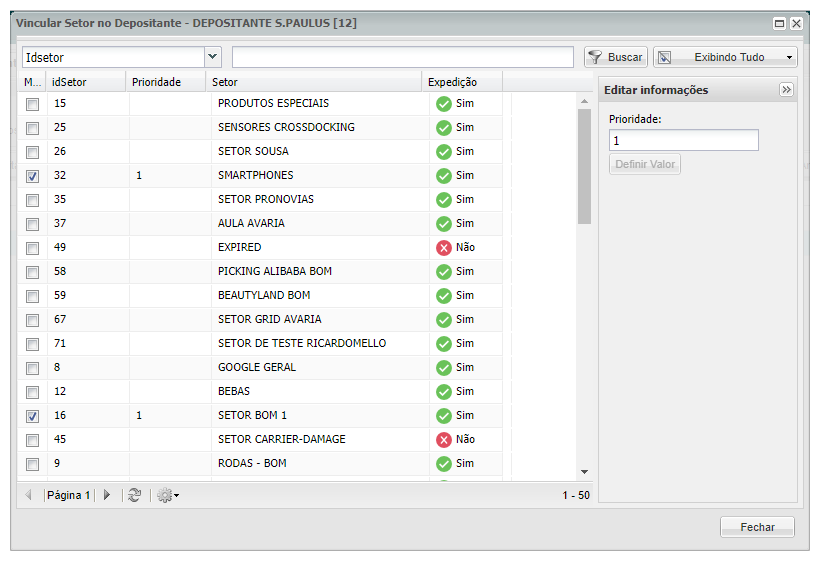Click green Sim icon for SETOR GRID AVARIA

[x=444, y=320]
